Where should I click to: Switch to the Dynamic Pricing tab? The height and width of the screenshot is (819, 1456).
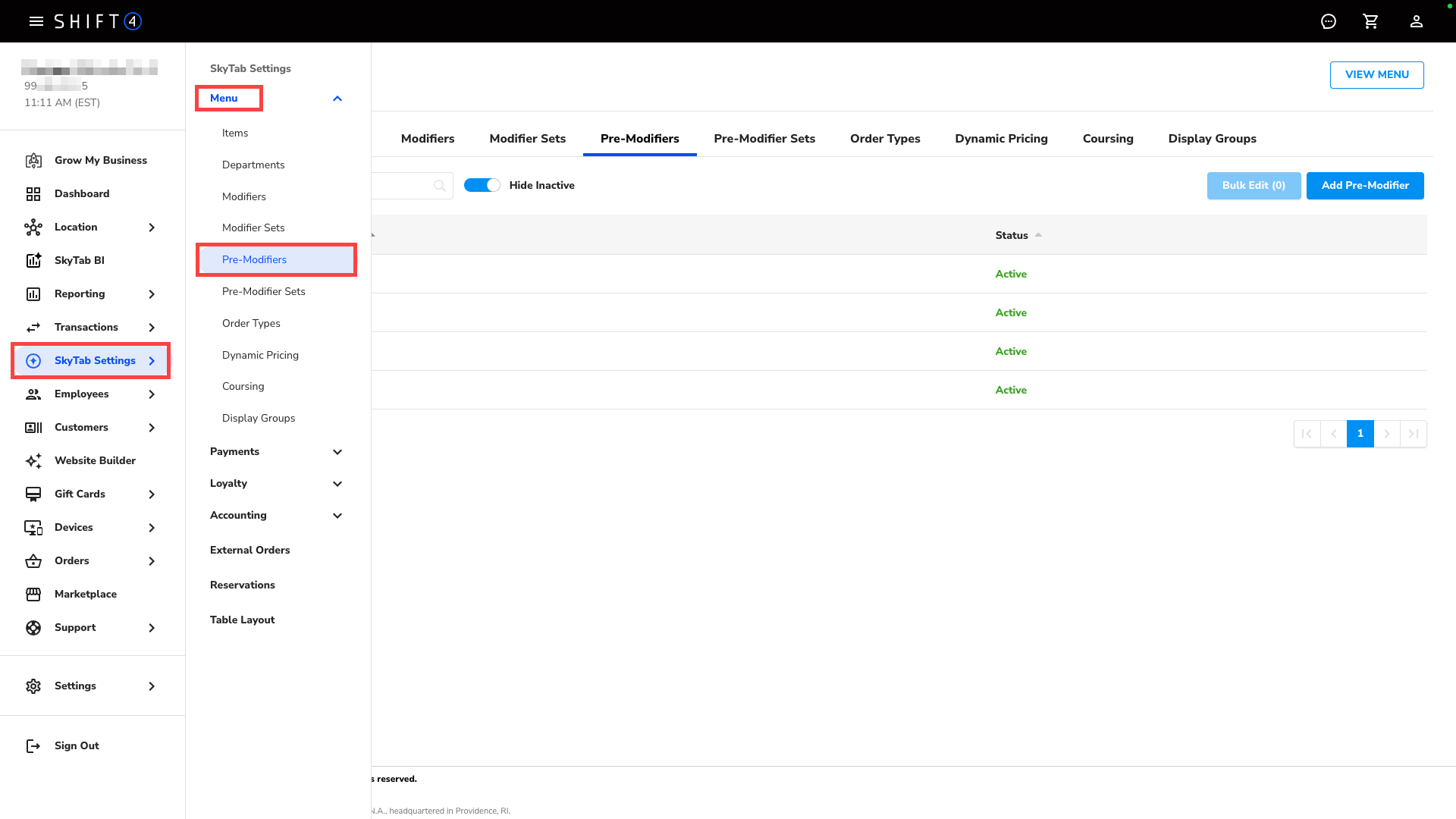[1001, 139]
